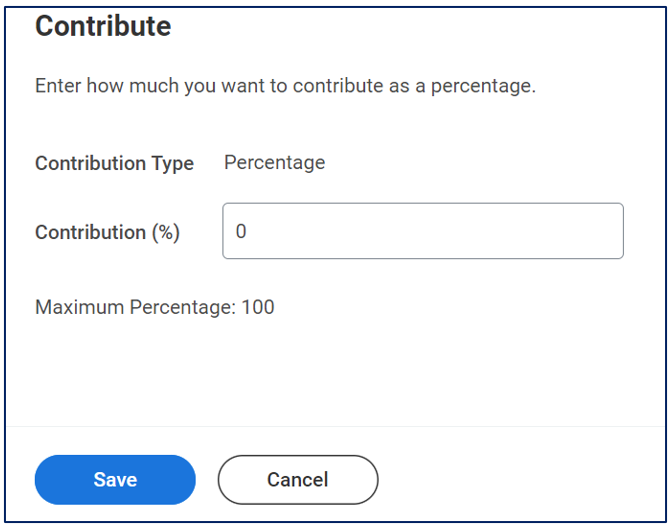The image size is (672, 529).
Task: Click the Contribute heading
Action: point(103,27)
